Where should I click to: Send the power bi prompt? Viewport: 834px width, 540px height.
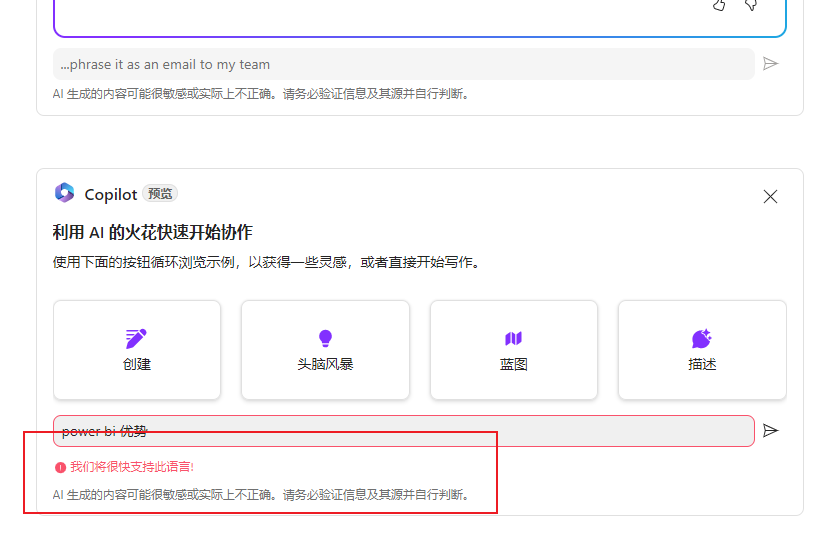(770, 430)
